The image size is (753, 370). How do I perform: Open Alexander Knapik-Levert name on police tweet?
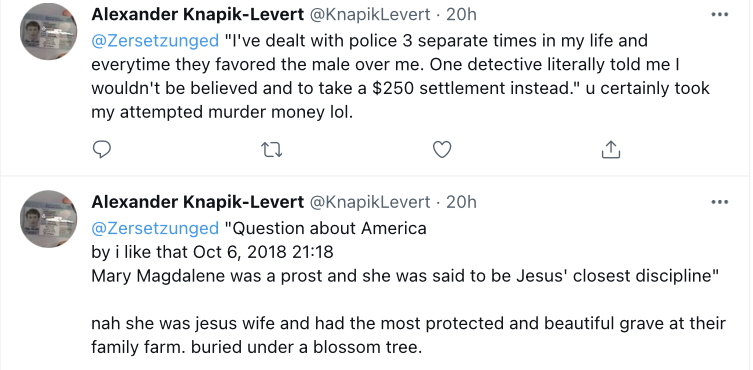197,15
